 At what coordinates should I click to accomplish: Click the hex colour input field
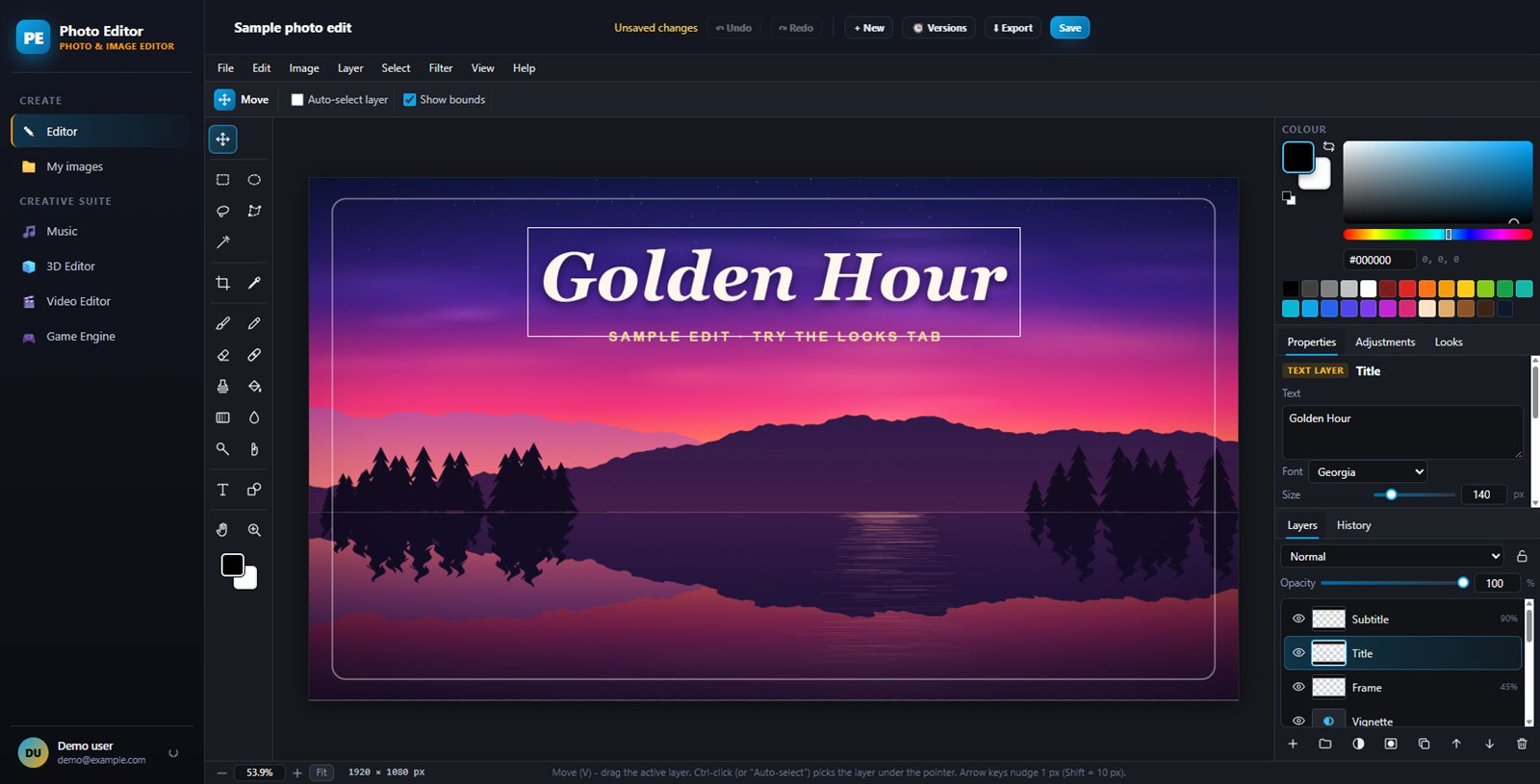click(1379, 260)
